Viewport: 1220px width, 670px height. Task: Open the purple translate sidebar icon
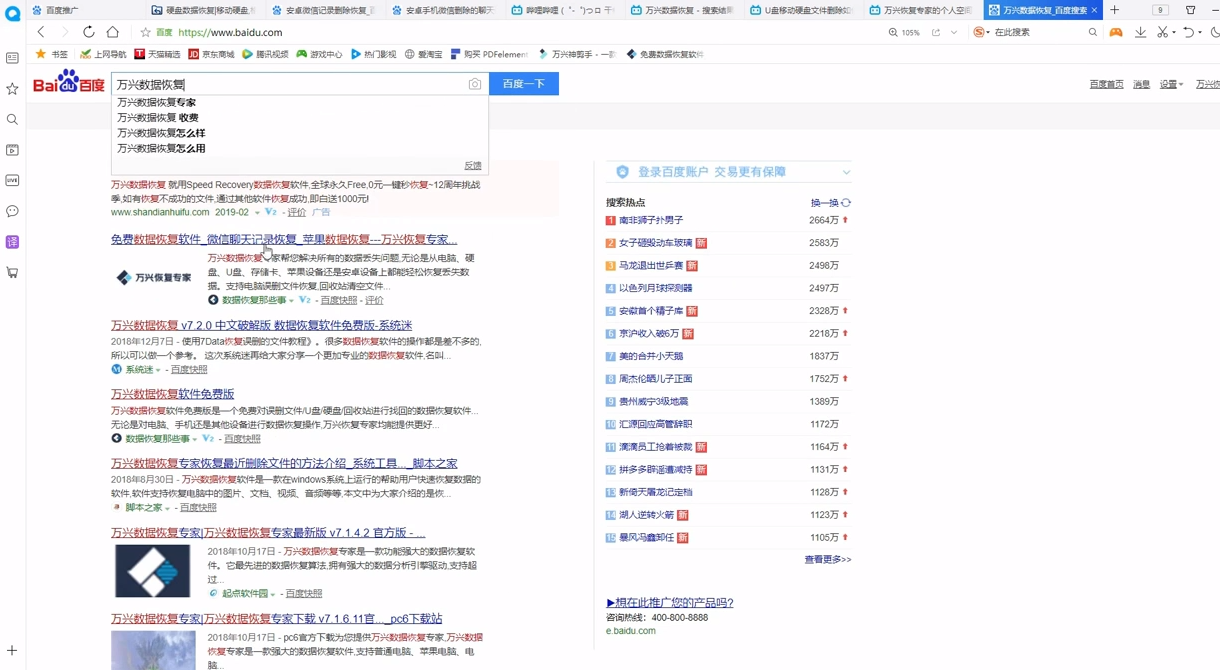(x=12, y=242)
